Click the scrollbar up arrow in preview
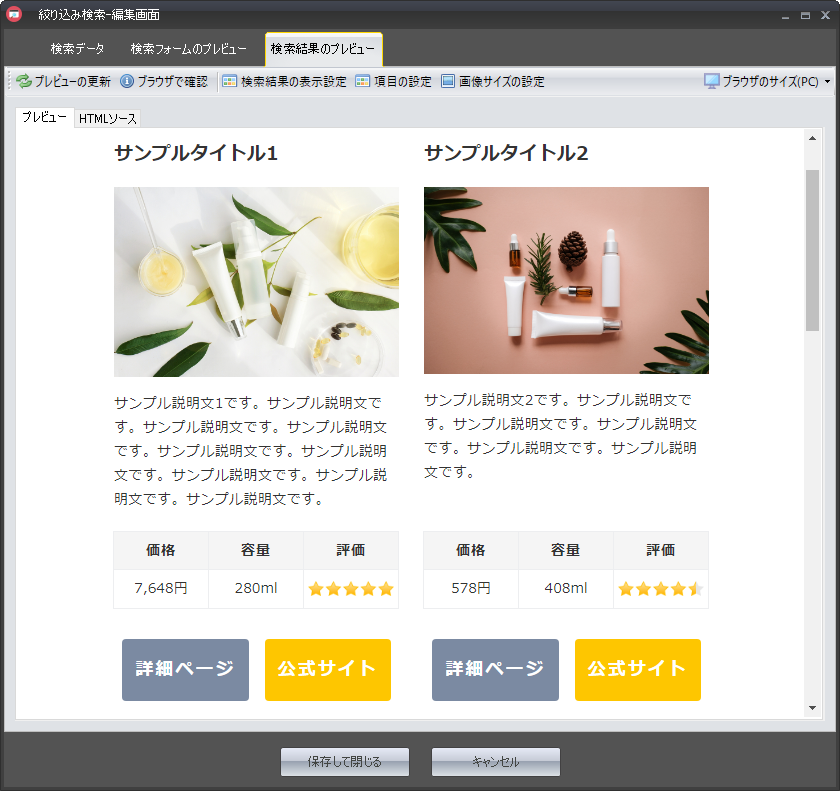 (812, 138)
